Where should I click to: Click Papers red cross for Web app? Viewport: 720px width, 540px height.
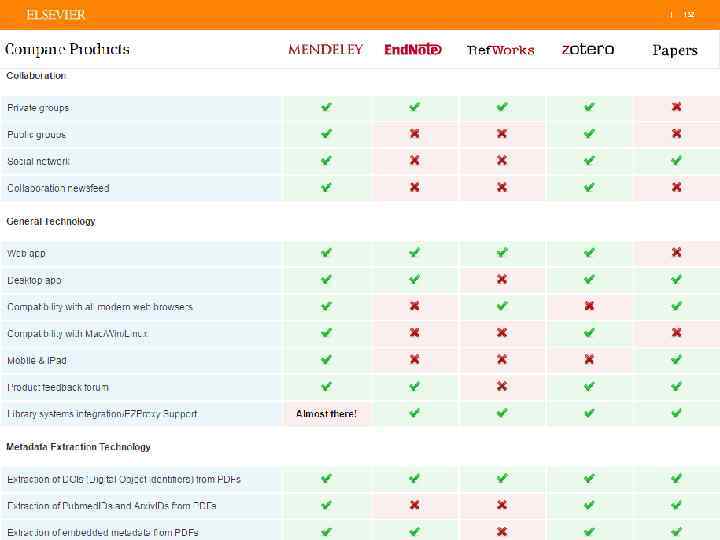point(676,252)
